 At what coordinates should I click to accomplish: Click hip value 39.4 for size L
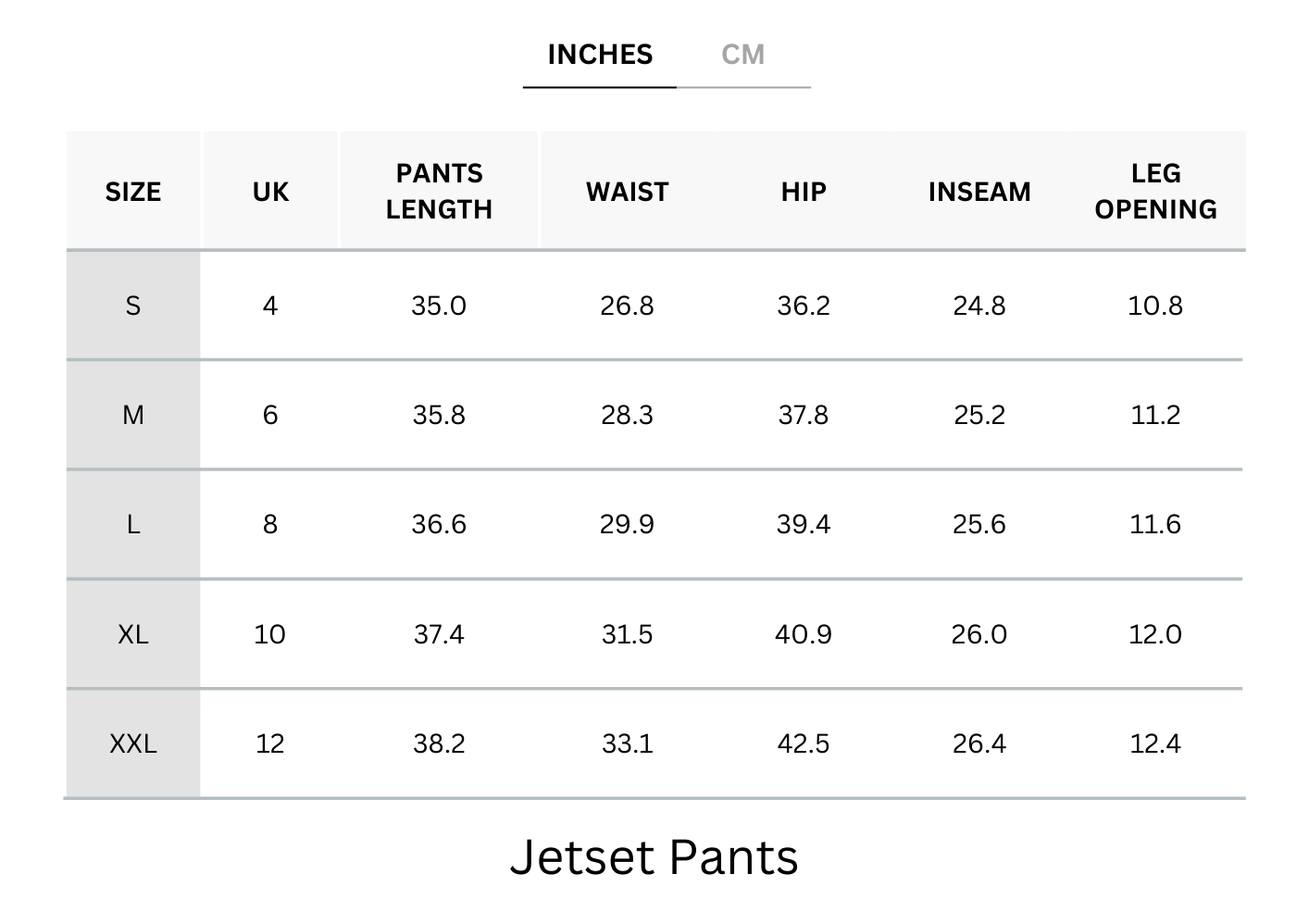(x=804, y=525)
